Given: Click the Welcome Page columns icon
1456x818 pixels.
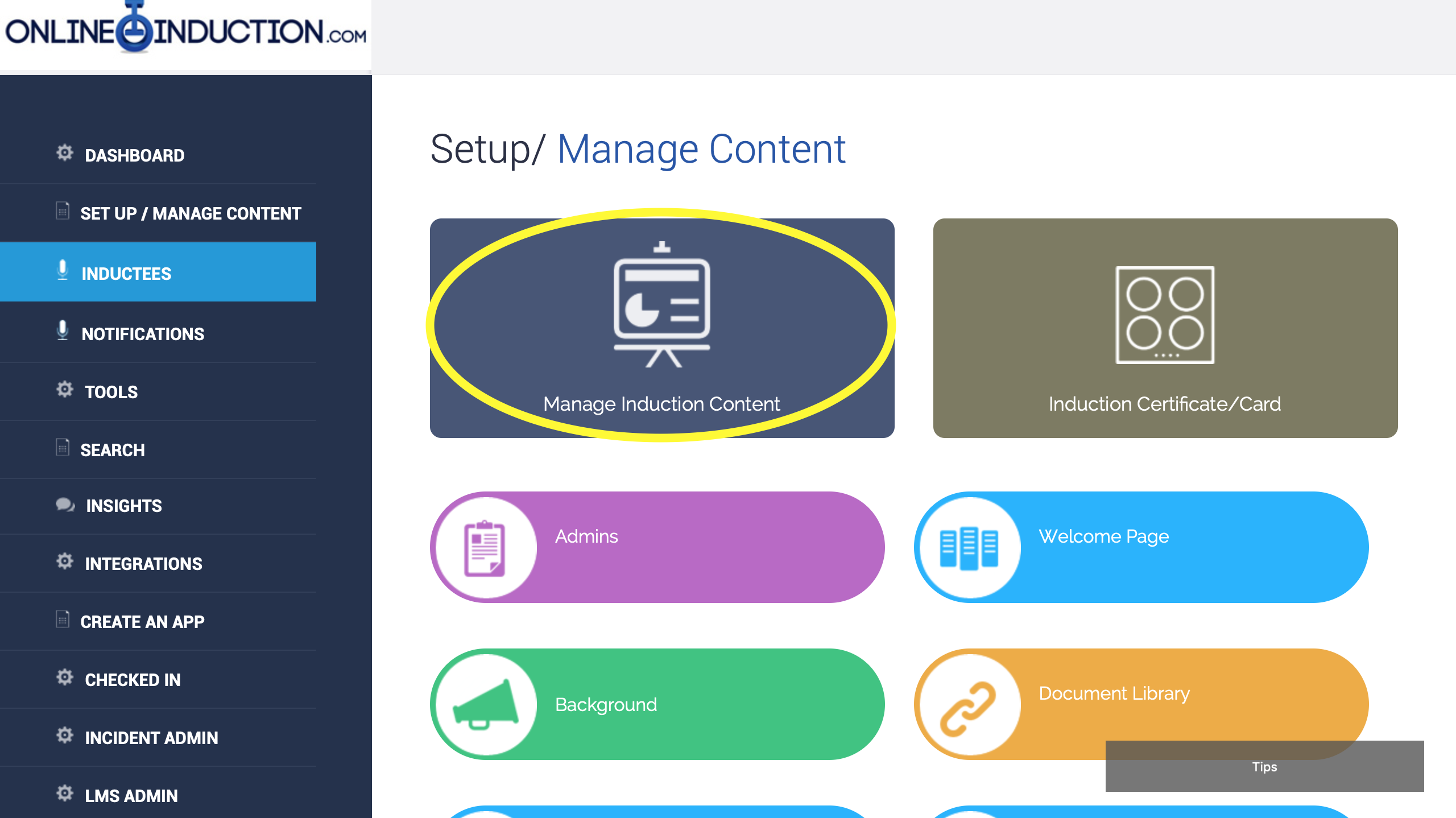Looking at the screenshot, I should (969, 548).
